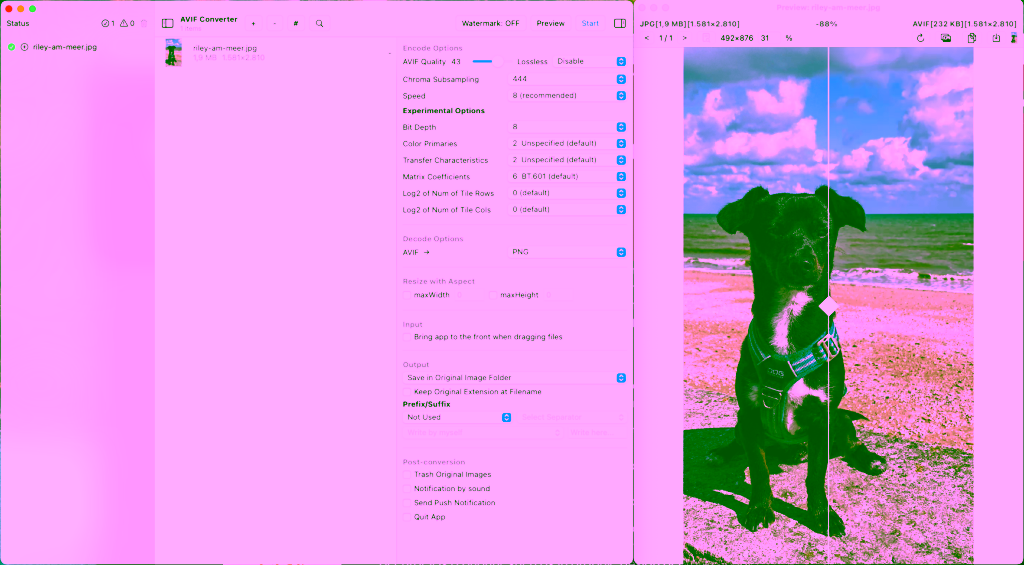The height and width of the screenshot is (565, 1024).
Task: Click the completed checkmark count icon
Action: [x=105, y=24]
